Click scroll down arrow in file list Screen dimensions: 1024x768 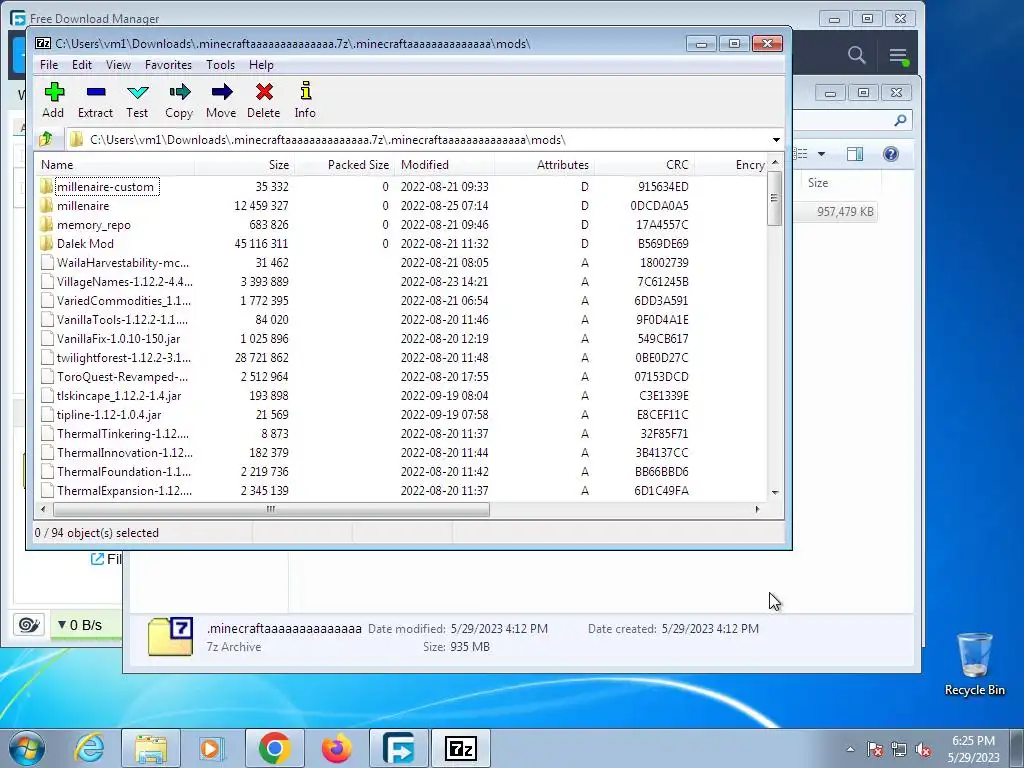click(775, 492)
